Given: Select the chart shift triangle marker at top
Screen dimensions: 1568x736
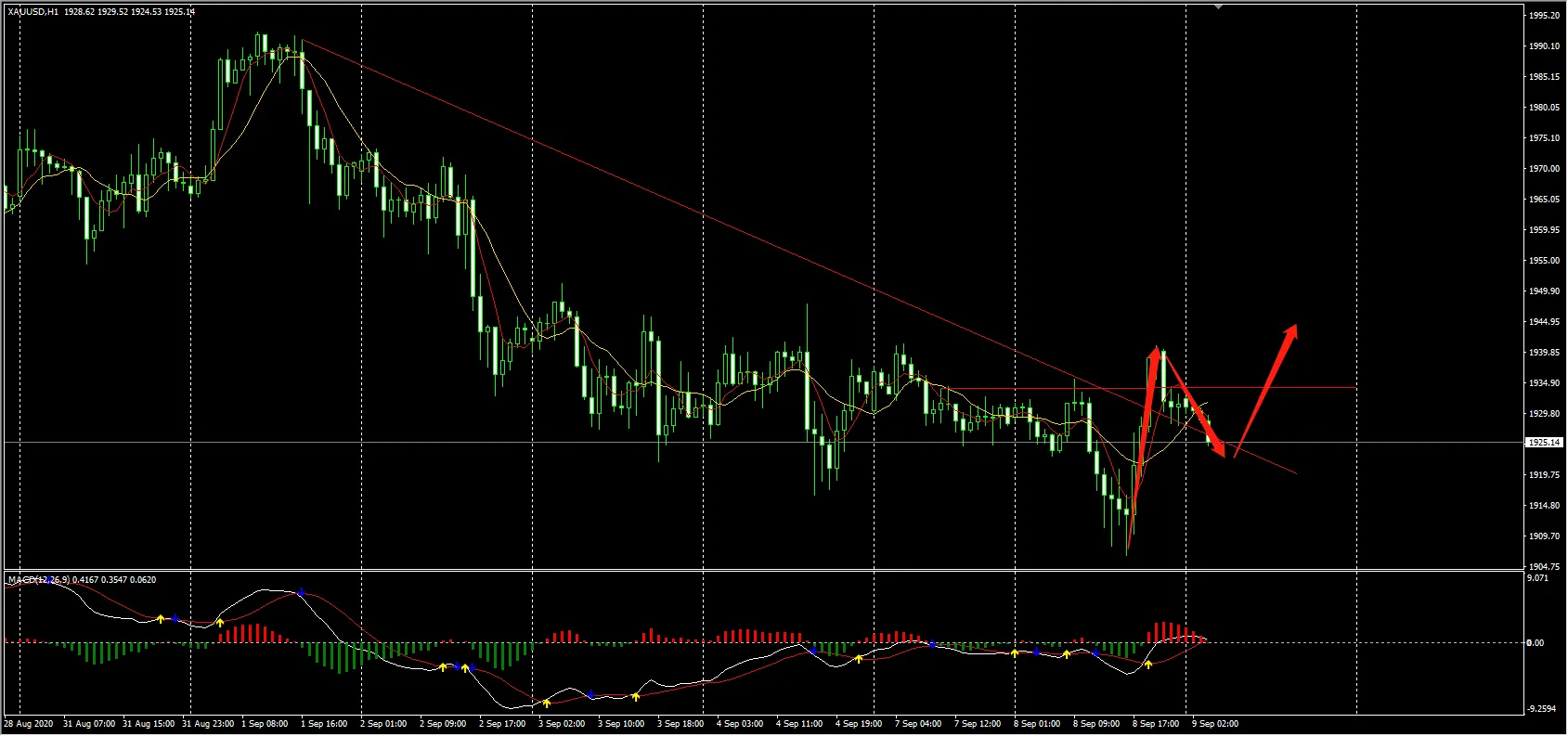Looking at the screenshot, I should [1219, 7].
